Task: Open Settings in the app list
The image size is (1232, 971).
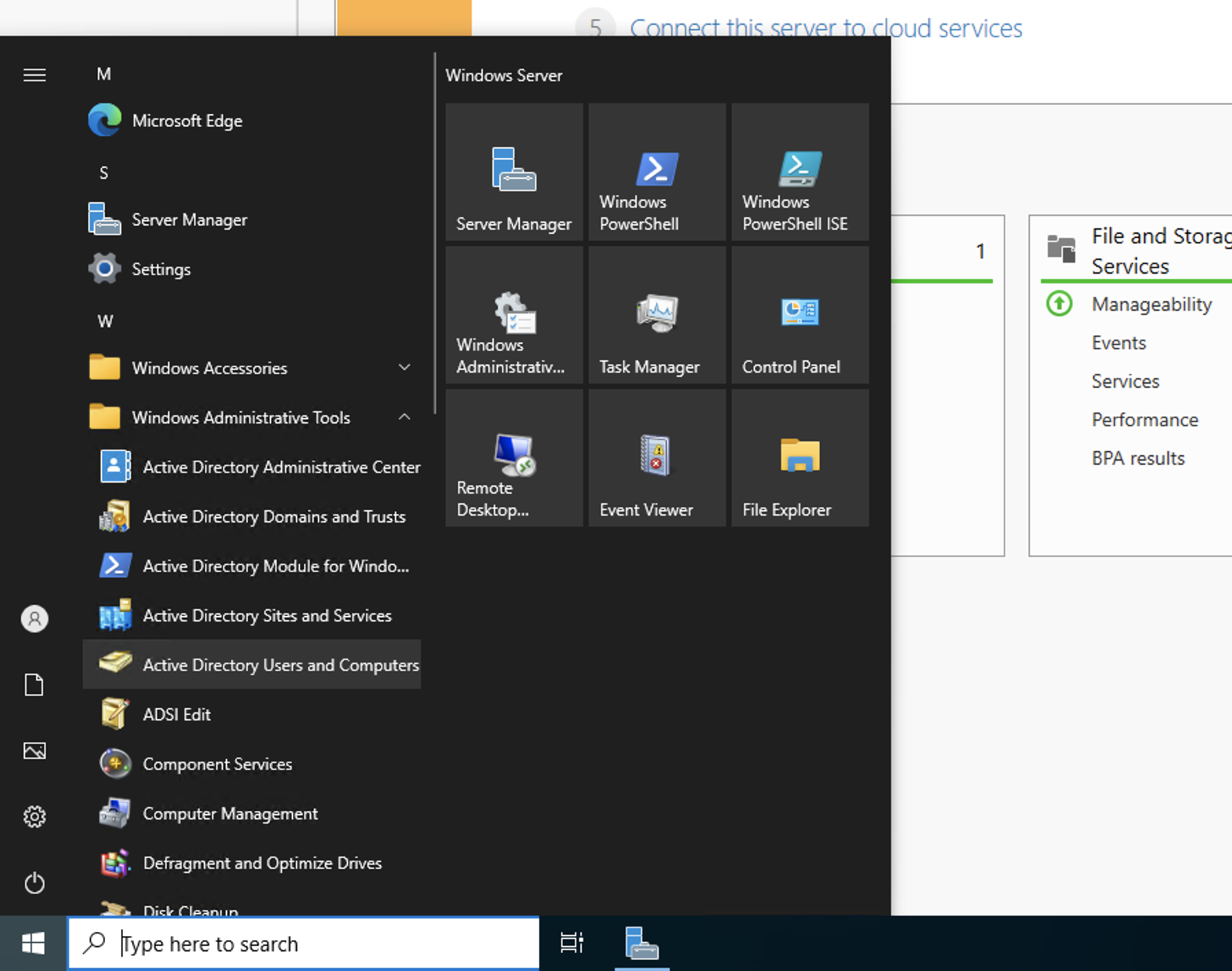Action: coord(252,270)
